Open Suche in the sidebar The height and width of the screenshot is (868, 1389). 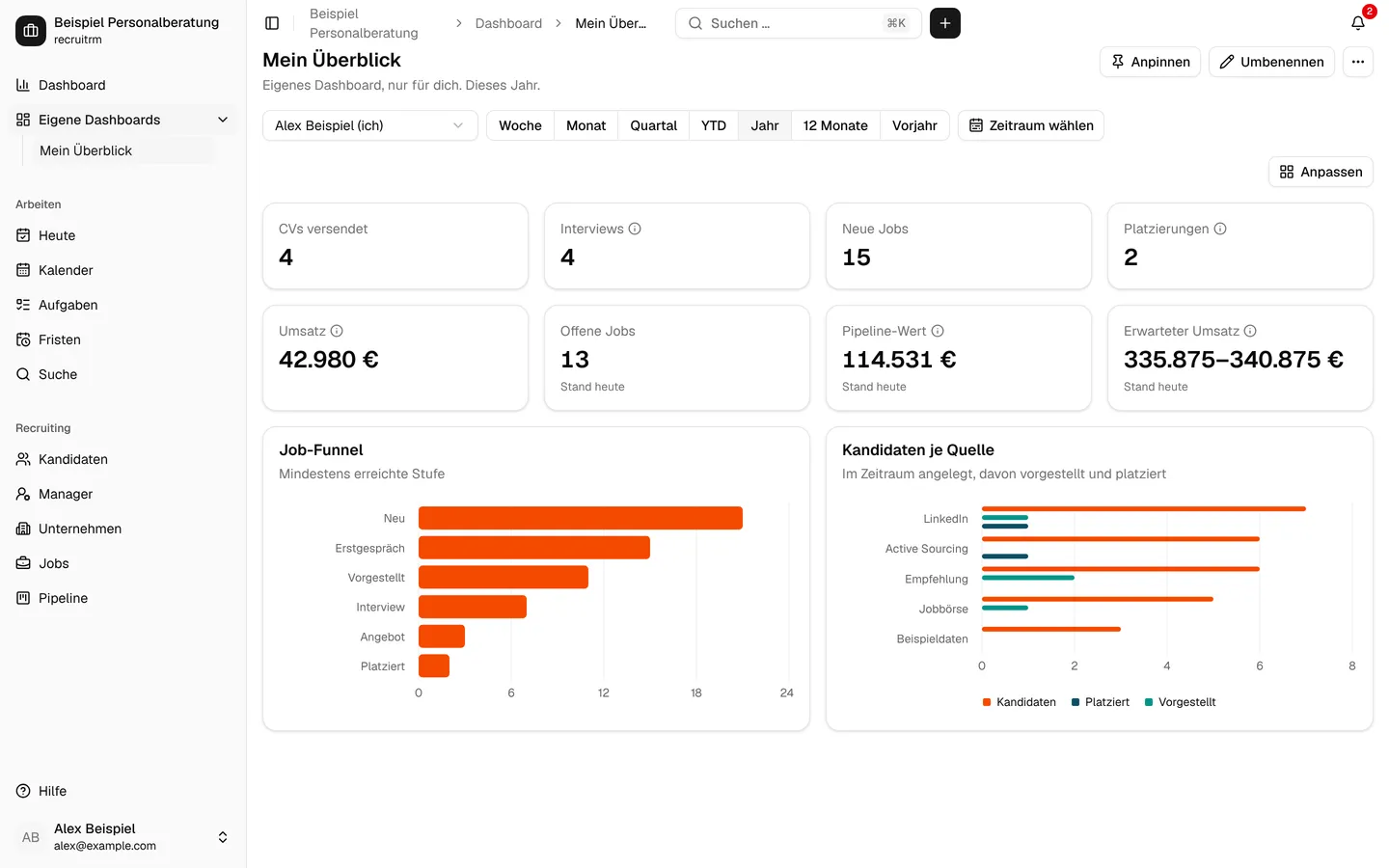[x=123, y=374]
